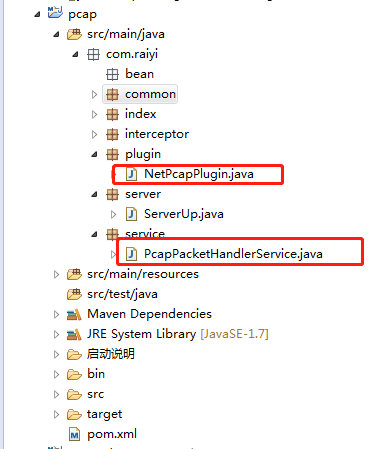Expand the src/main/resources folder
Viewport: 371px width, 449px height.
pos(56,274)
